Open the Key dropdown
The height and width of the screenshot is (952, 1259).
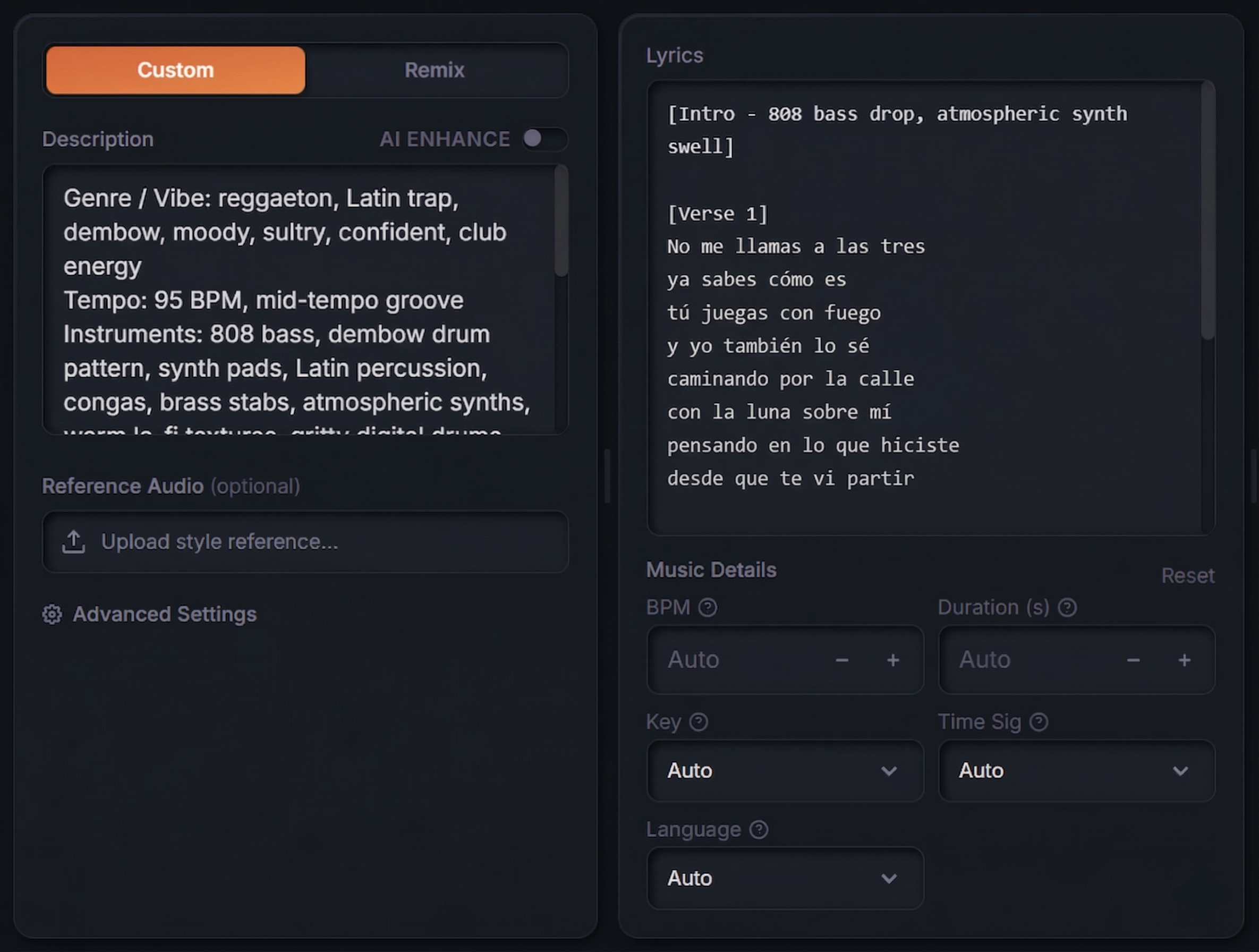[784, 771]
